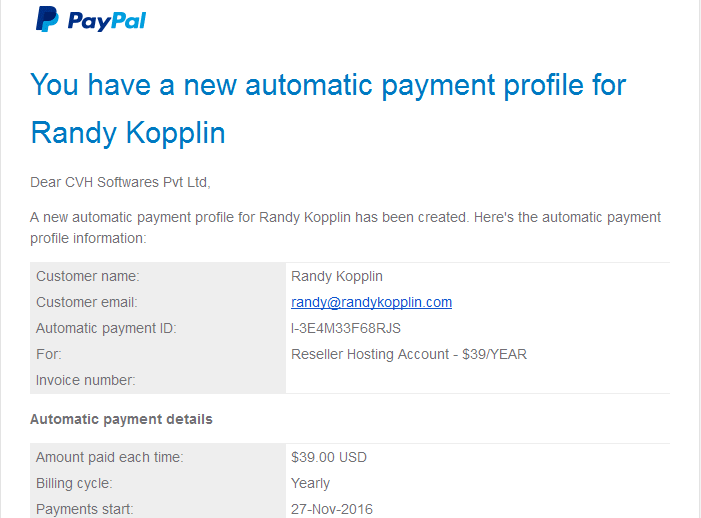Click the Invoice number label

pos(85,380)
